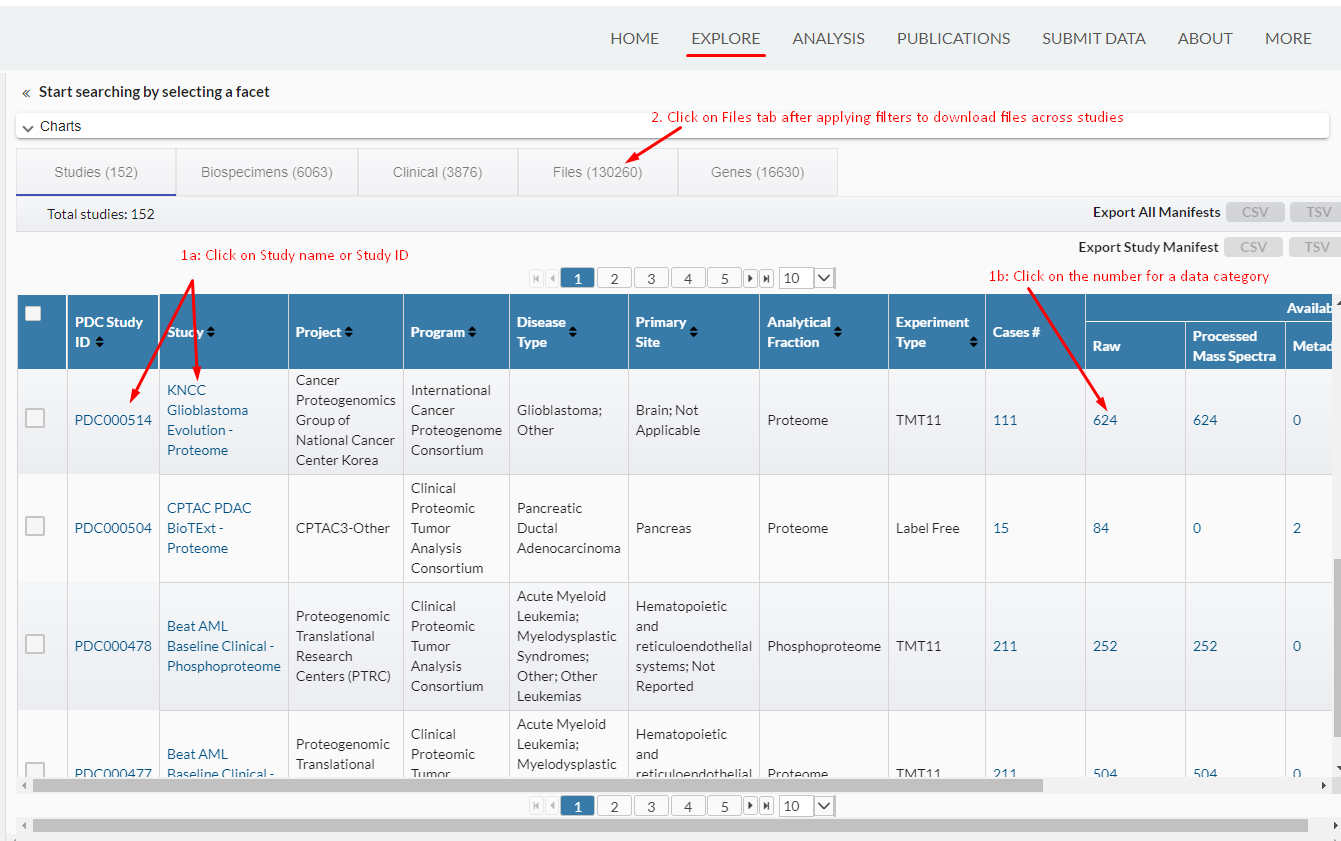Click sort arrows on Project column
Image resolution: width=1341 pixels, height=841 pixels.
348,332
